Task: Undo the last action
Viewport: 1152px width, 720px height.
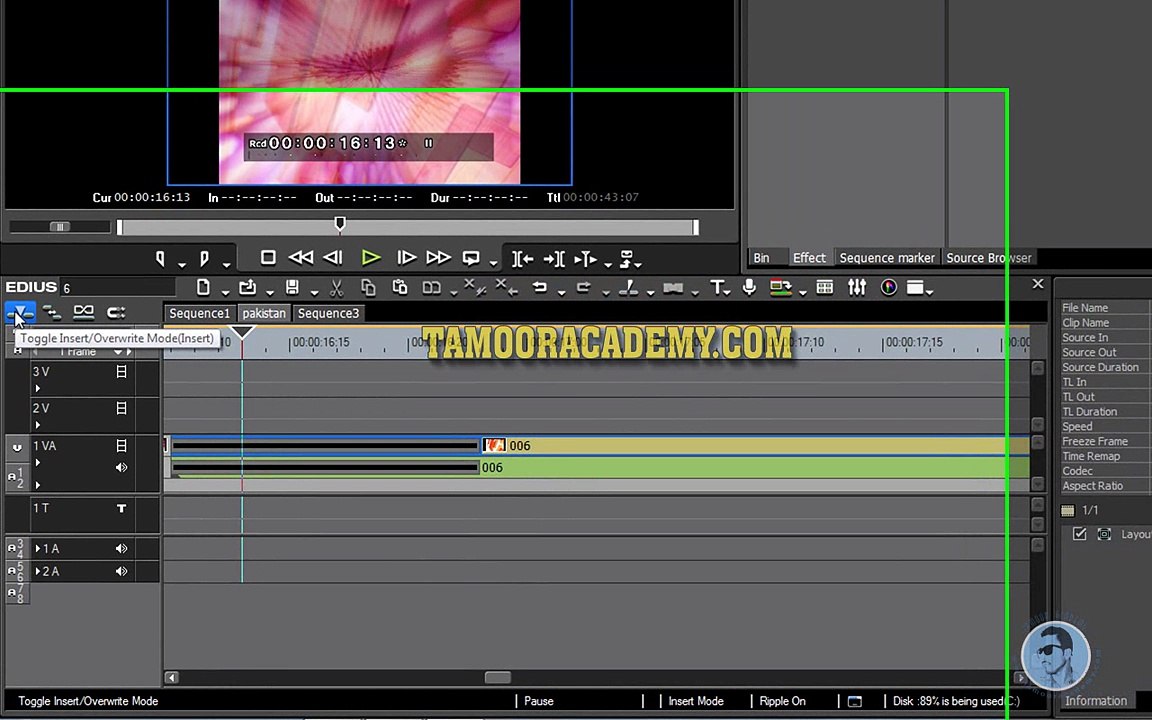Action: [x=540, y=287]
